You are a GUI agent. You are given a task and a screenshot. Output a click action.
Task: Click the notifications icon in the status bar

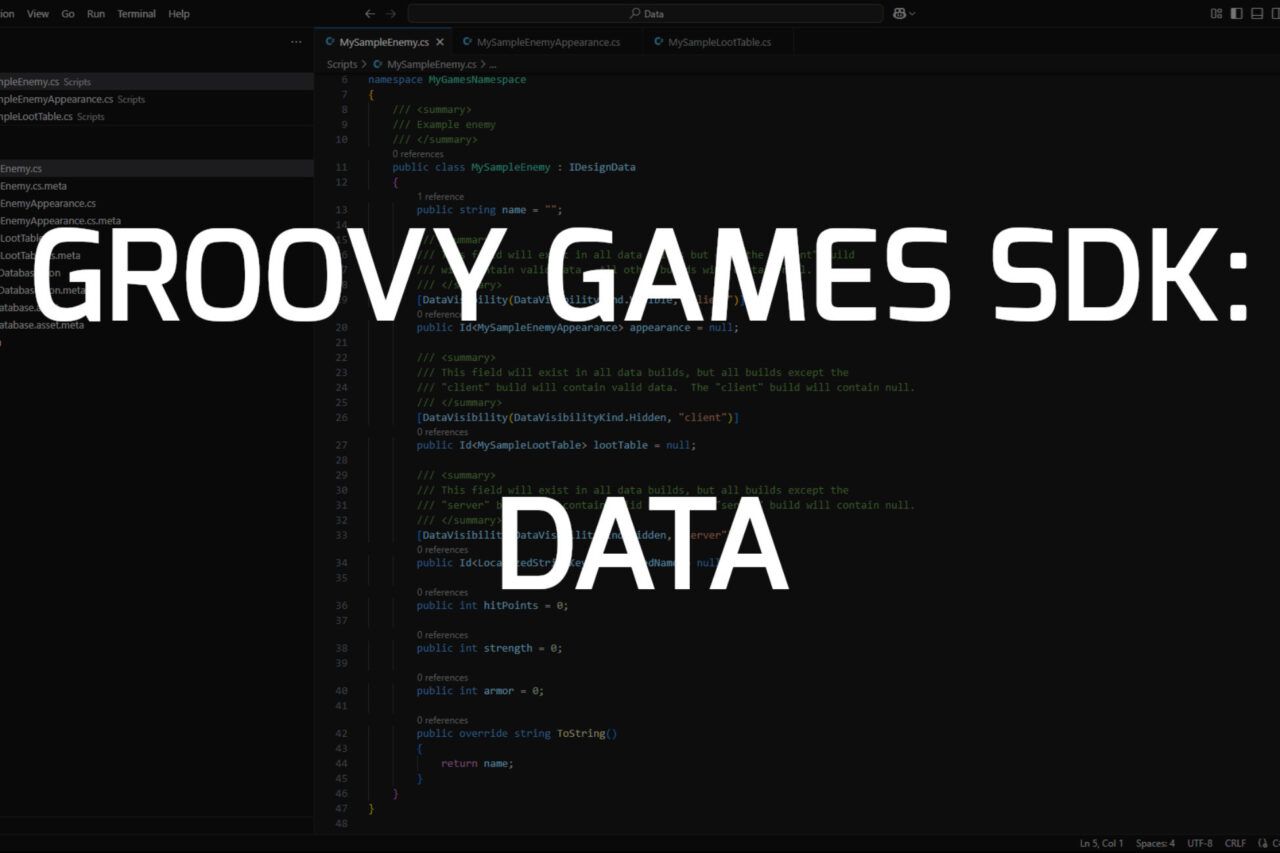point(1273,843)
